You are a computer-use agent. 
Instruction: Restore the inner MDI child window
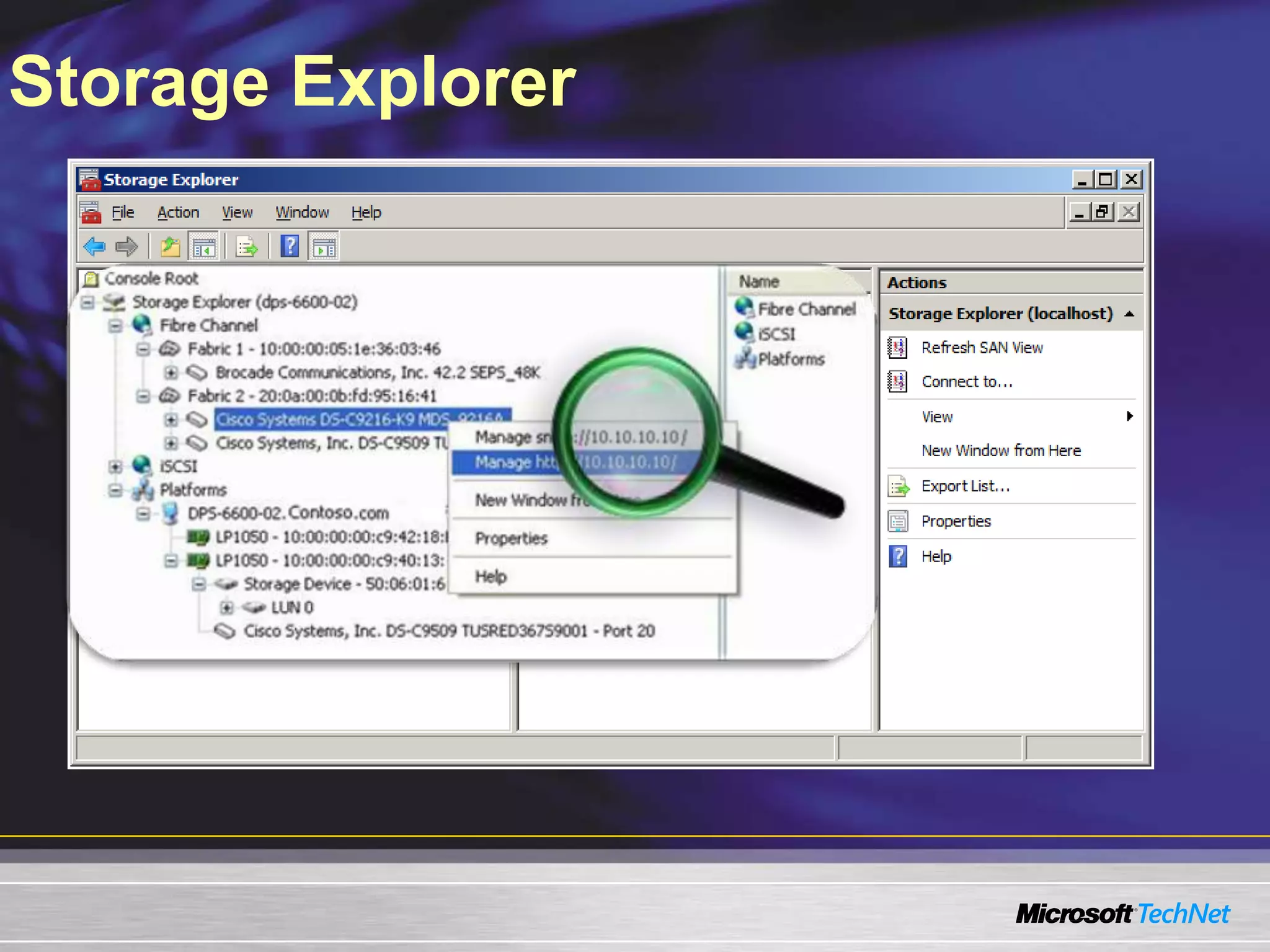pos(1102,212)
